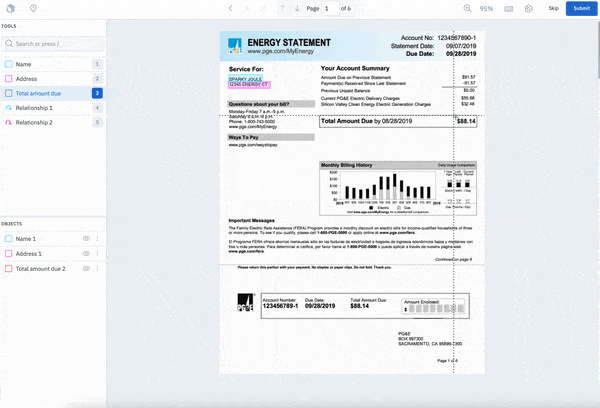Click the tools search field

[53, 44]
